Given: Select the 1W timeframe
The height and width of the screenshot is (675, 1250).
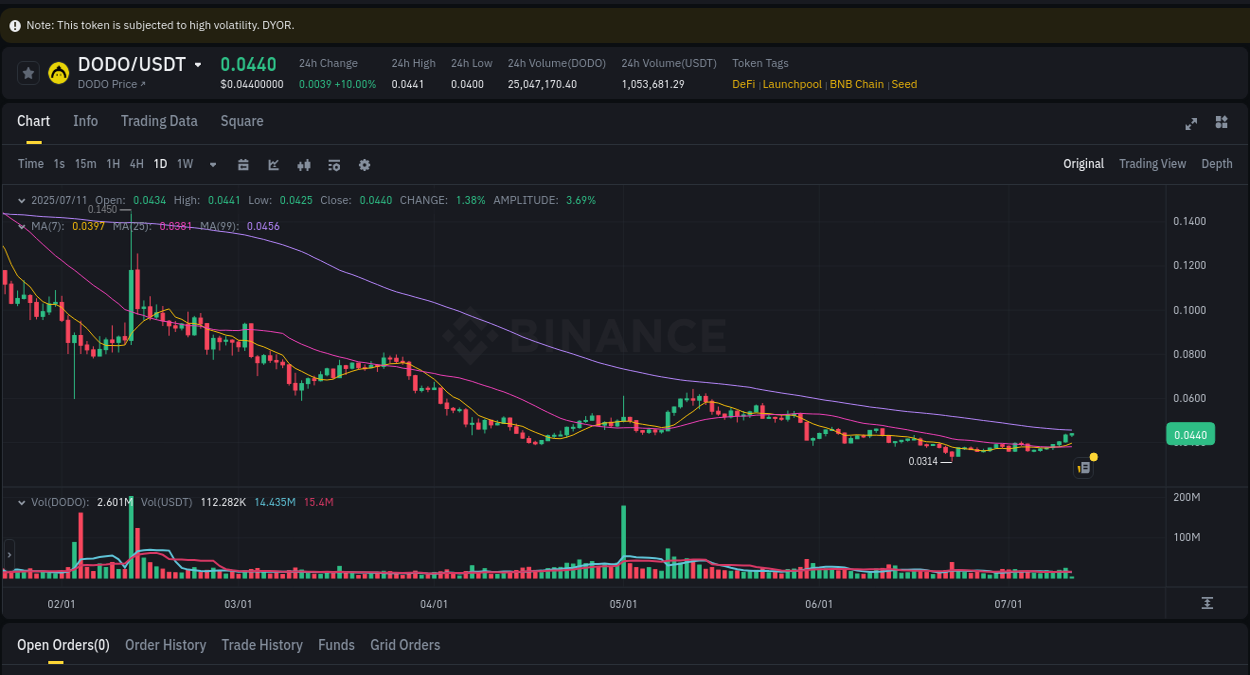Looking at the screenshot, I should 184,164.
